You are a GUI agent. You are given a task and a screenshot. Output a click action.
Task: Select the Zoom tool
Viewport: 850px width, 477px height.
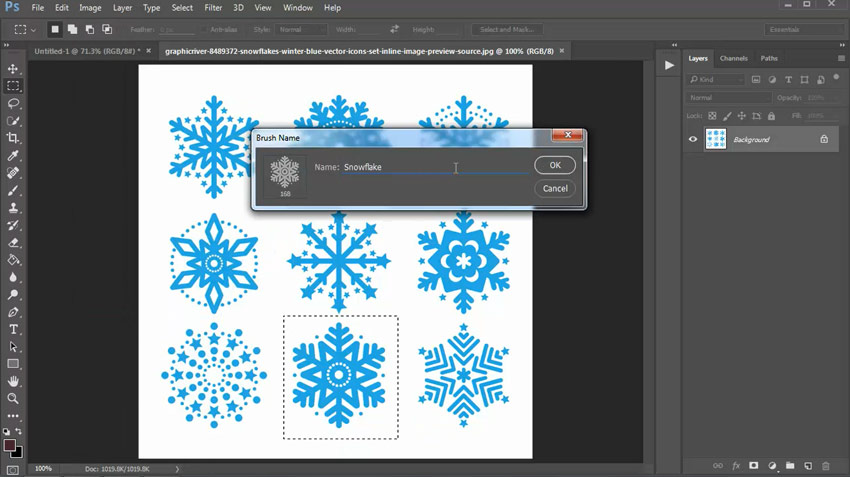13,398
